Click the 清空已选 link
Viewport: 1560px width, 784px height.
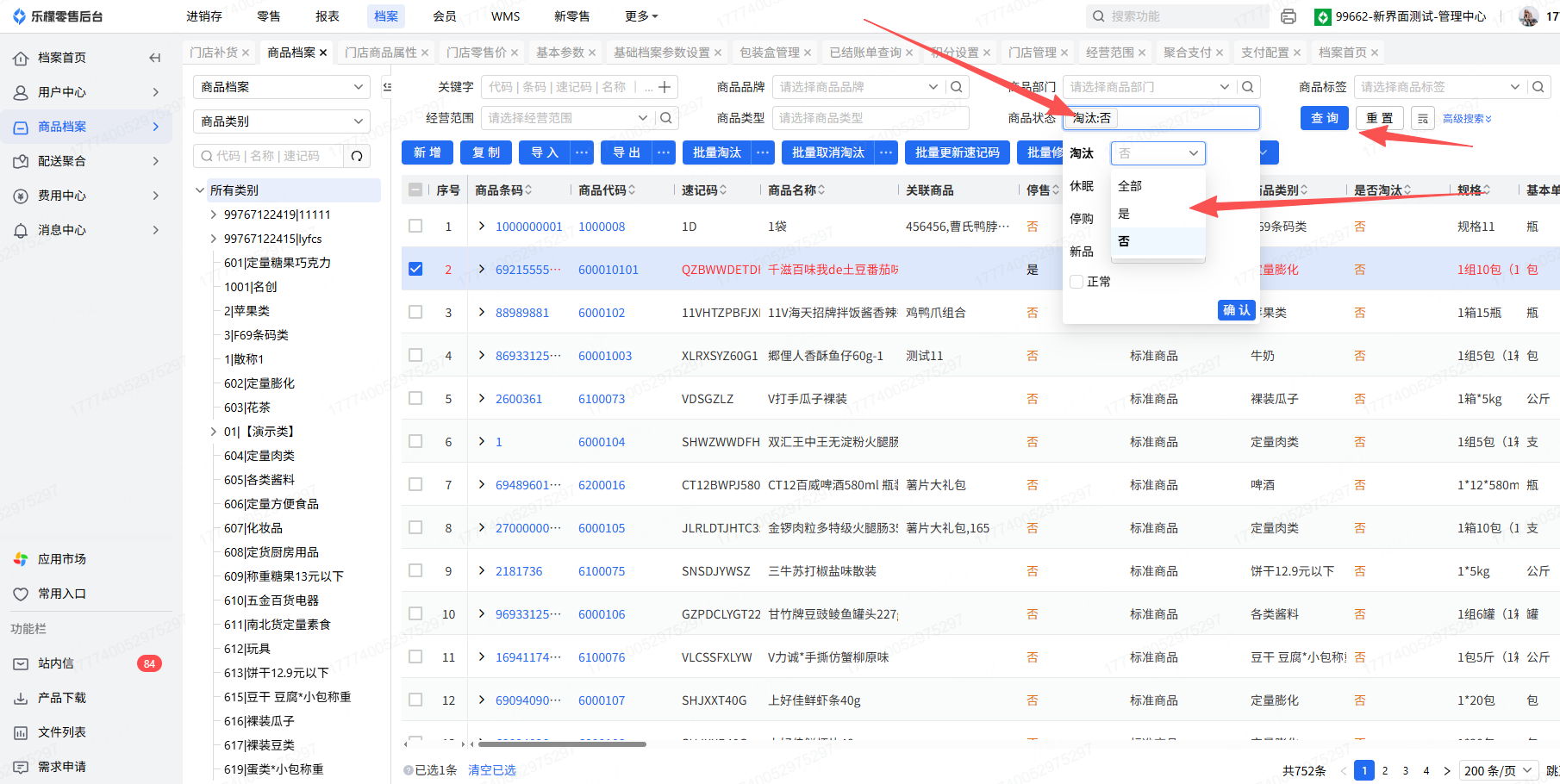[x=491, y=770]
